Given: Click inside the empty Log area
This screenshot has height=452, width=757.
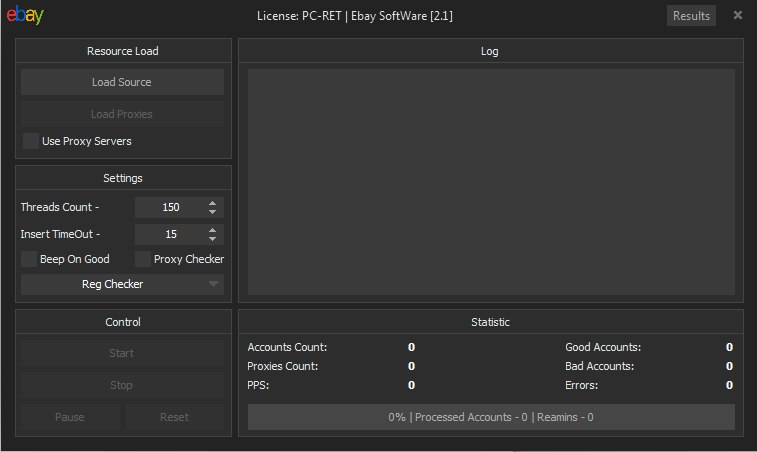Looking at the screenshot, I should 491,181.
